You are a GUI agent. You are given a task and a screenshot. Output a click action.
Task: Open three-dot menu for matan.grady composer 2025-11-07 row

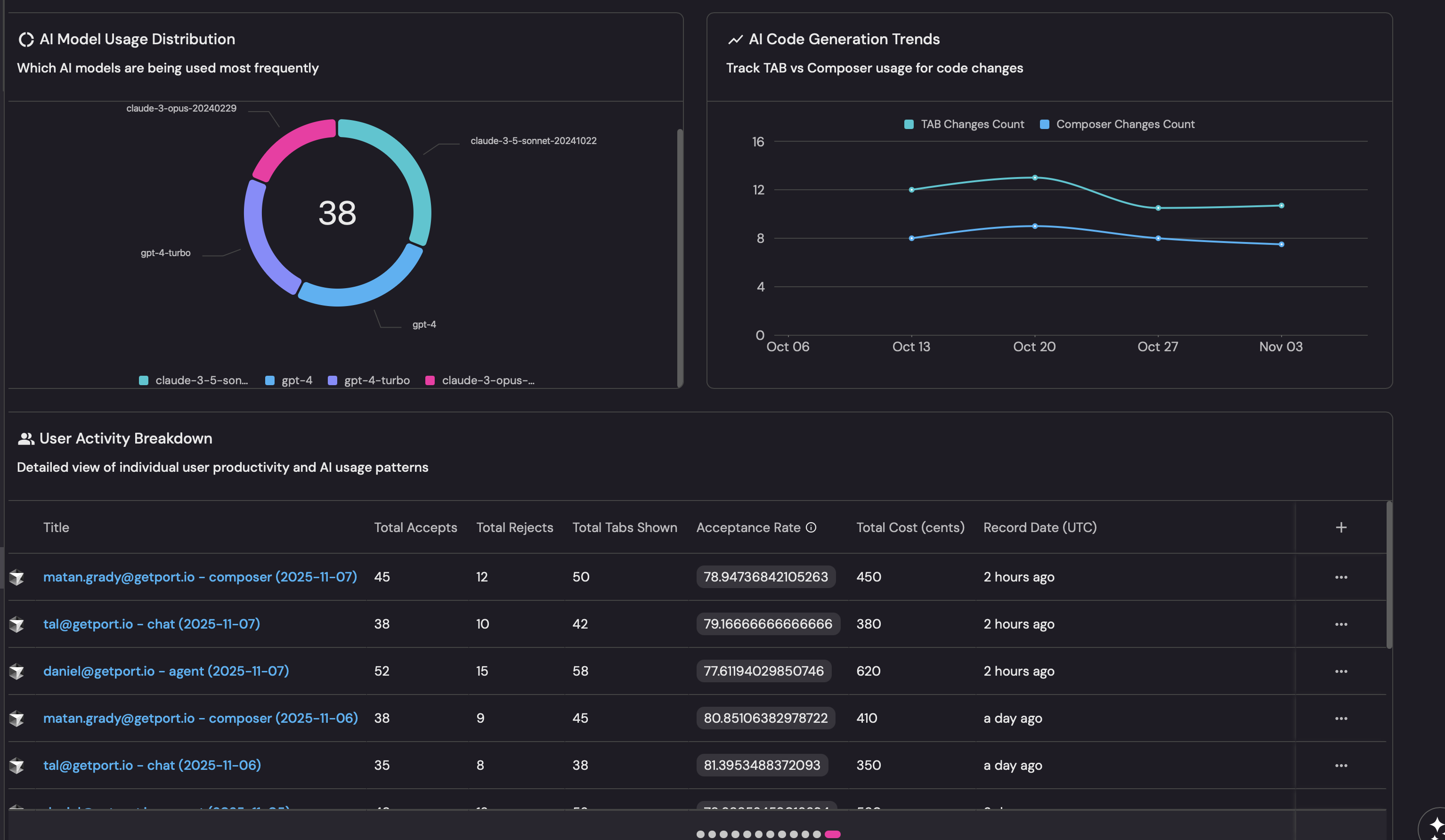1340,577
